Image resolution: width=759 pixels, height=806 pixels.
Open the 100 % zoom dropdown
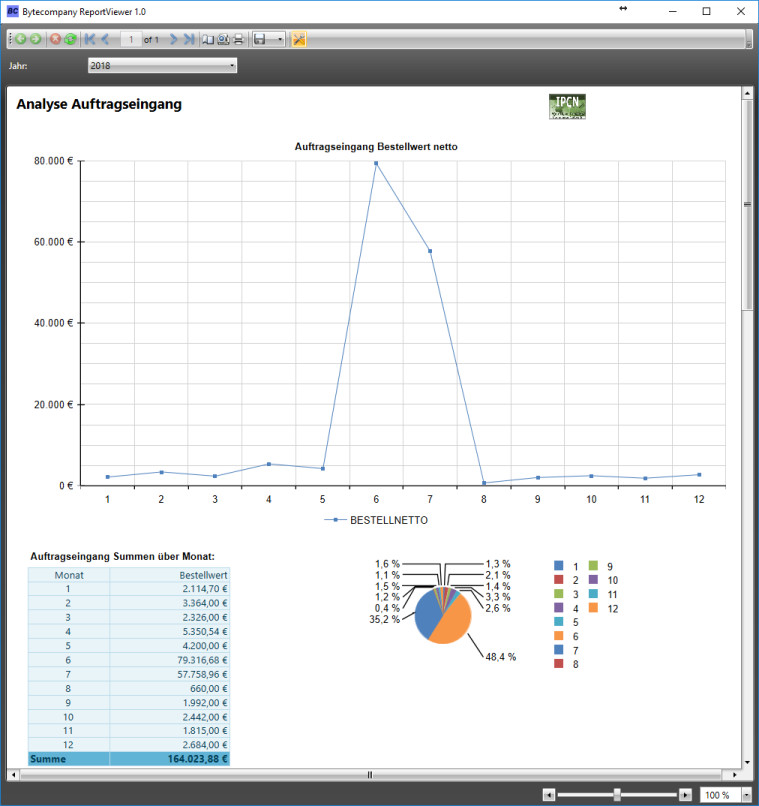point(746,795)
